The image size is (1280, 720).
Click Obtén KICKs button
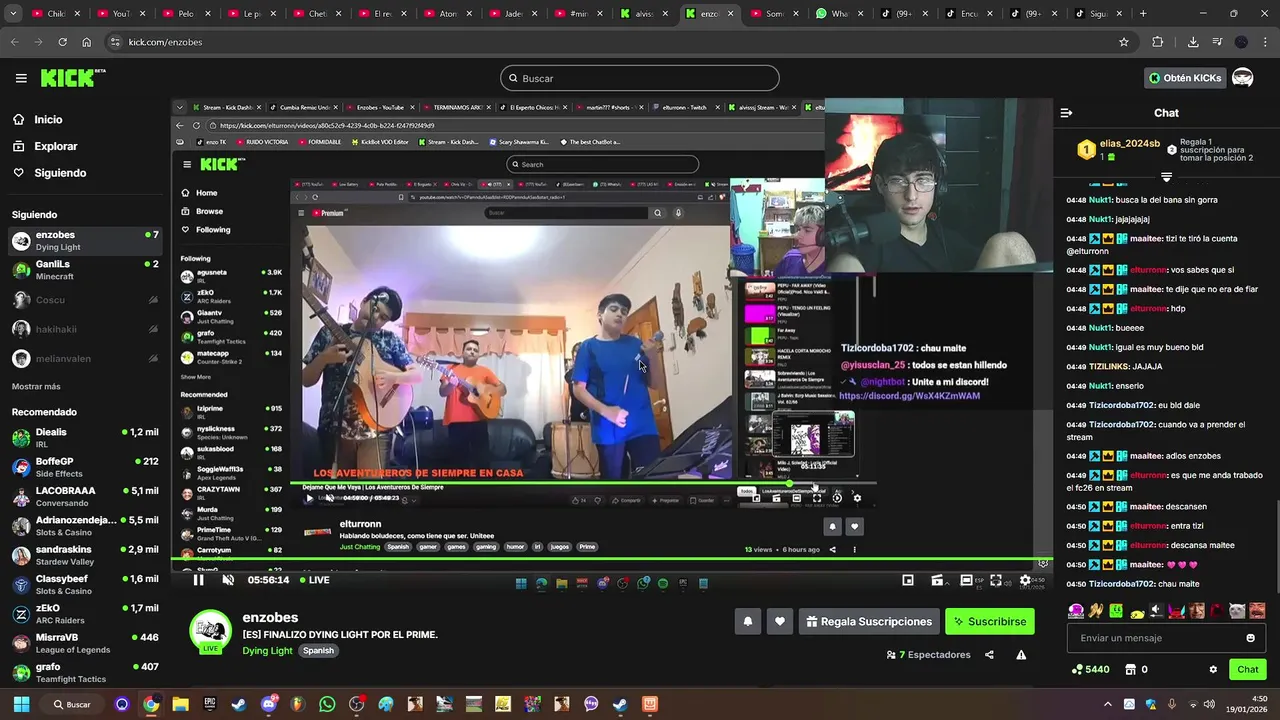1185,78
